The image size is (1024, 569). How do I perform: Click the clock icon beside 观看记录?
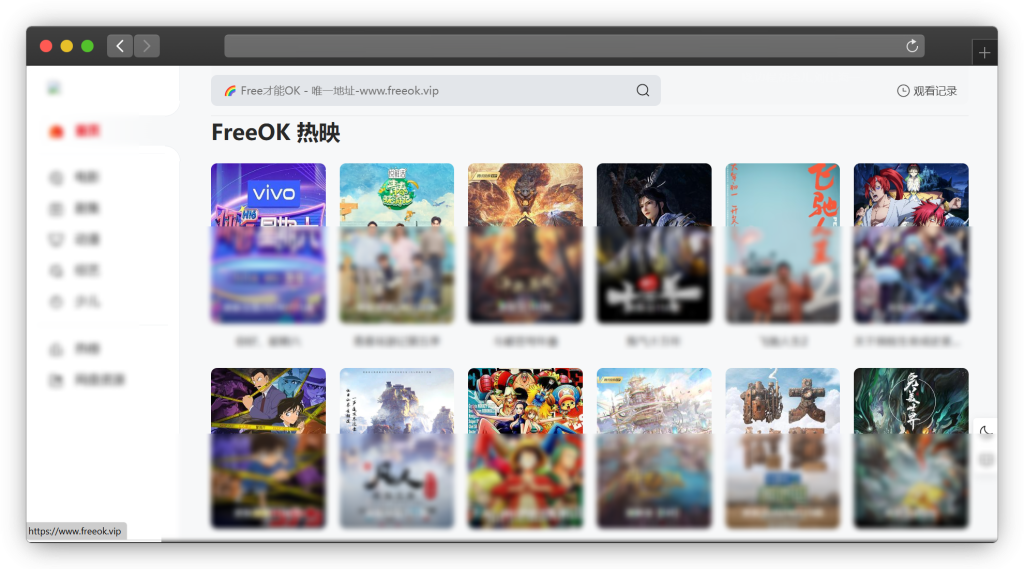tap(903, 91)
